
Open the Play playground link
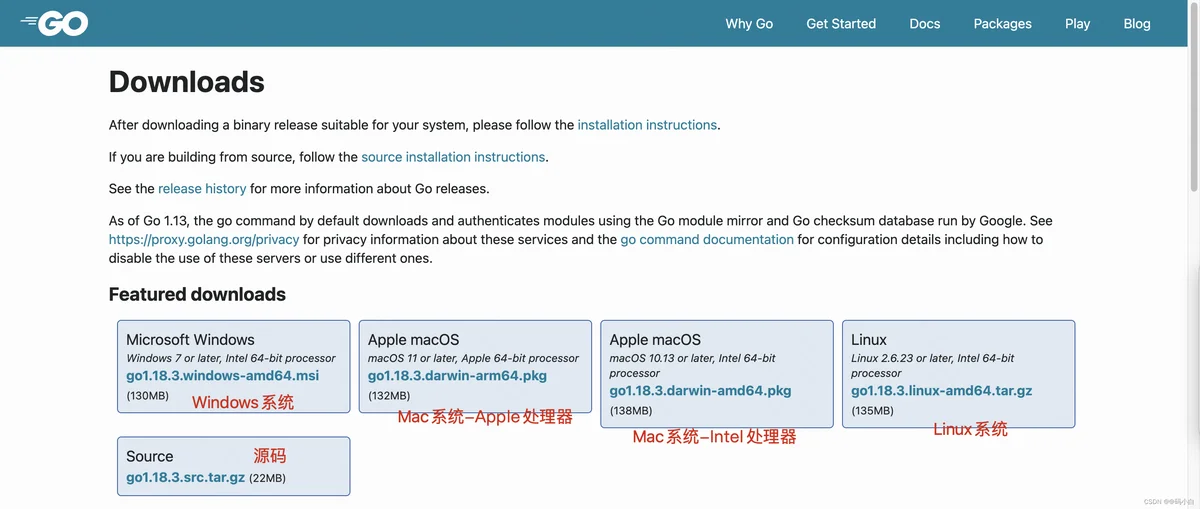pyautogui.click(x=1077, y=24)
